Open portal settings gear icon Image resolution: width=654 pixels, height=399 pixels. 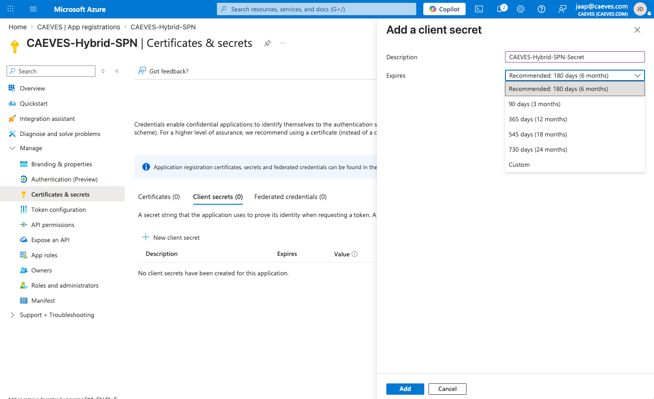point(521,9)
